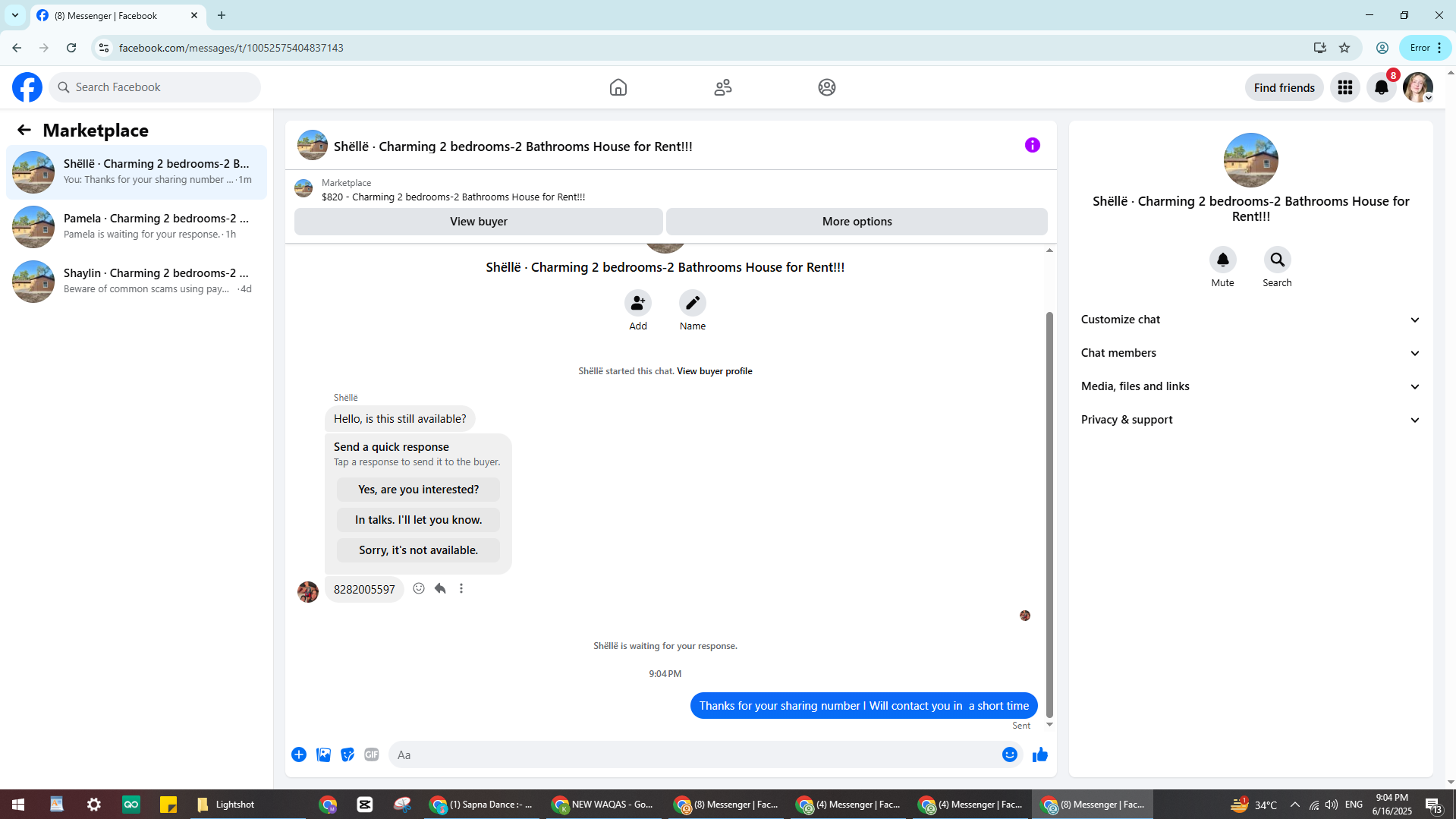The width and height of the screenshot is (1456, 819).
Task: Click the View buyer button
Action: point(479,222)
